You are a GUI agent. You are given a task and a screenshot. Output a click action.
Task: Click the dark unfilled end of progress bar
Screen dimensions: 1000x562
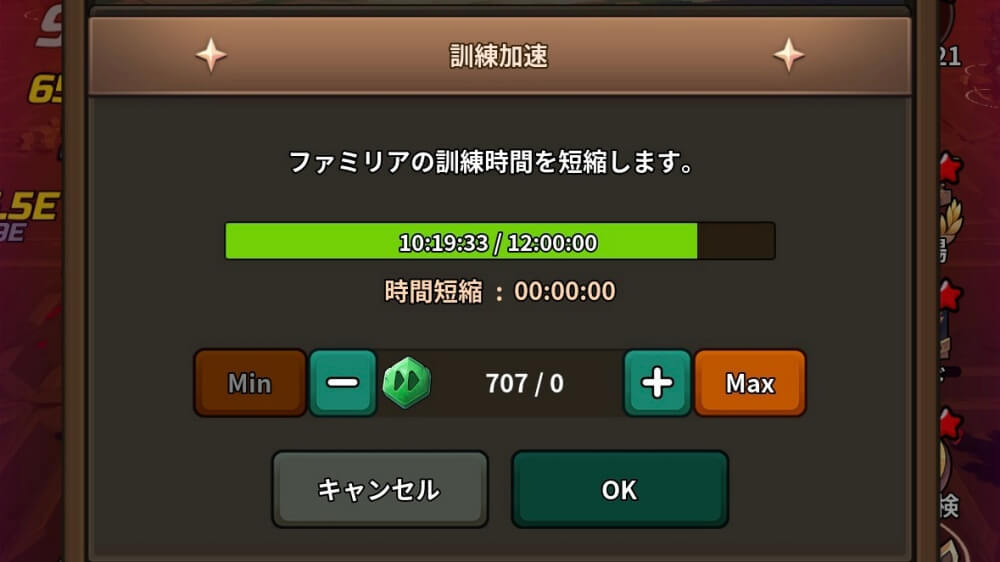(736, 241)
